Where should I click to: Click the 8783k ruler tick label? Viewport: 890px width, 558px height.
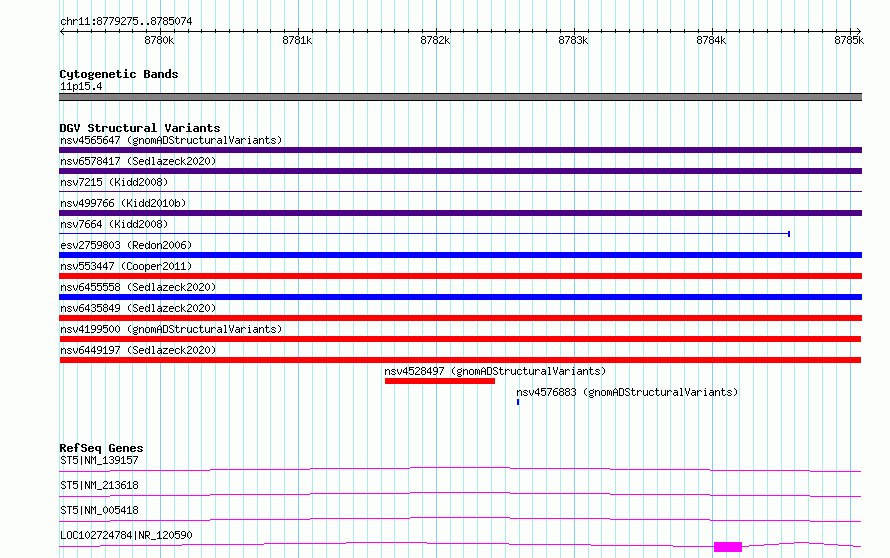pyautogui.click(x=573, y=40)
